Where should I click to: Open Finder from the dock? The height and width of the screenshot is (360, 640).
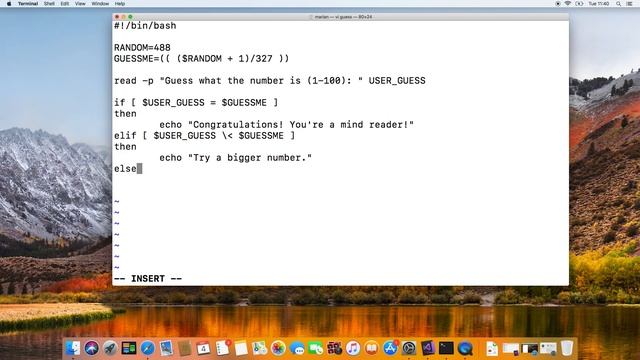coord(73,348)
